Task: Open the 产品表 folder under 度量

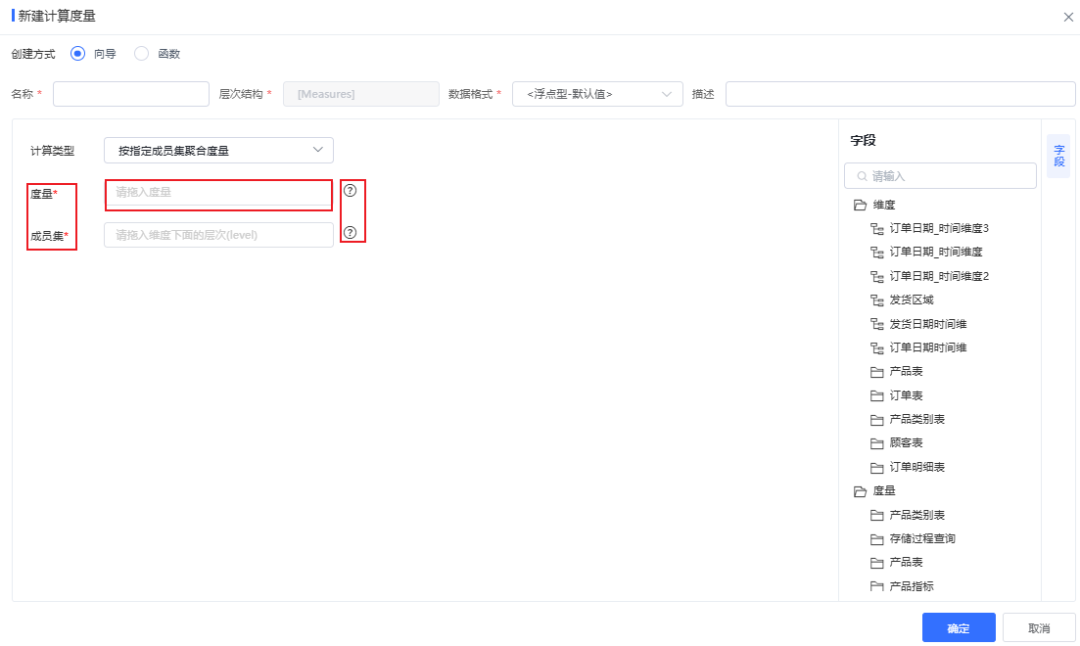Action: [906, 562]
